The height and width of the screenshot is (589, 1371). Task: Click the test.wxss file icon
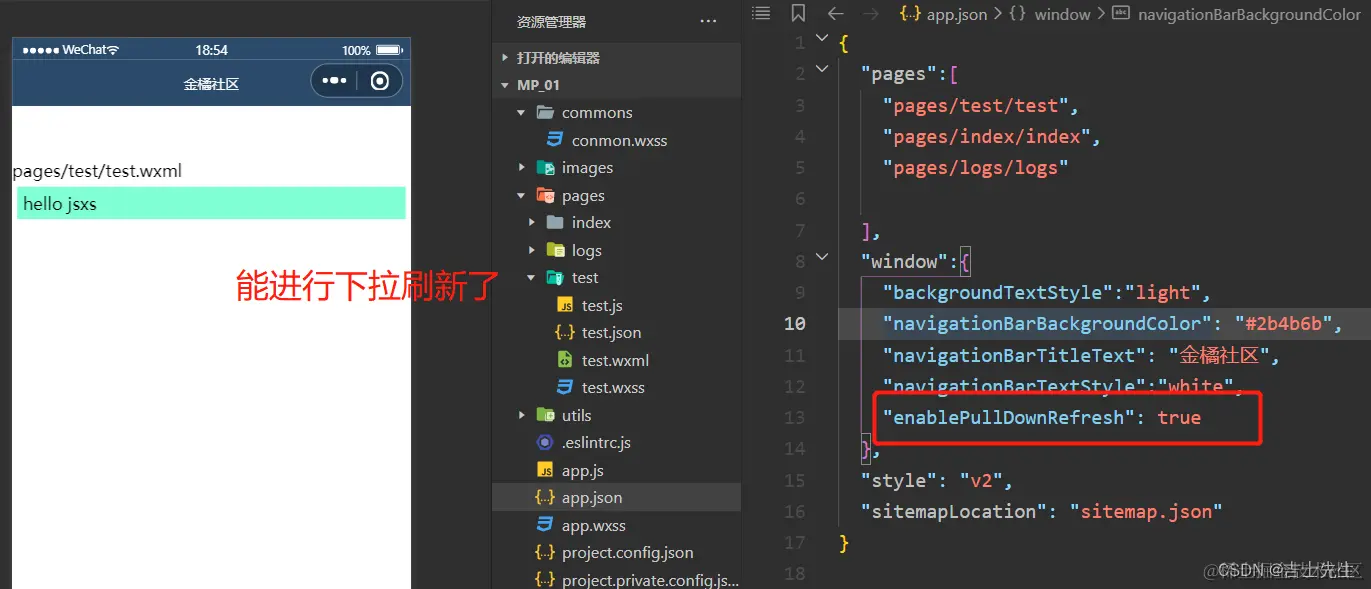point(565,387)
